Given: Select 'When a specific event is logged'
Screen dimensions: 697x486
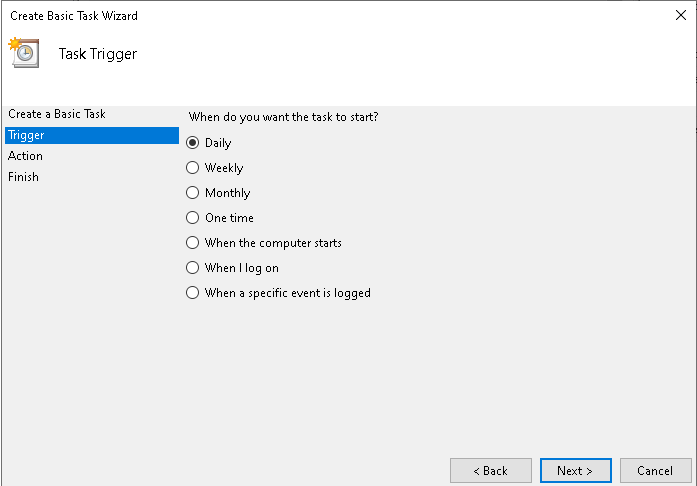Looking at the screenshot, I should (193, 293).
